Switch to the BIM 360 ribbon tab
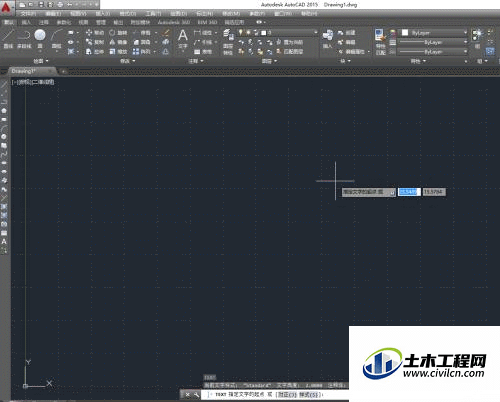The width and height of the screenshot is (500, 402). [207, 22]
